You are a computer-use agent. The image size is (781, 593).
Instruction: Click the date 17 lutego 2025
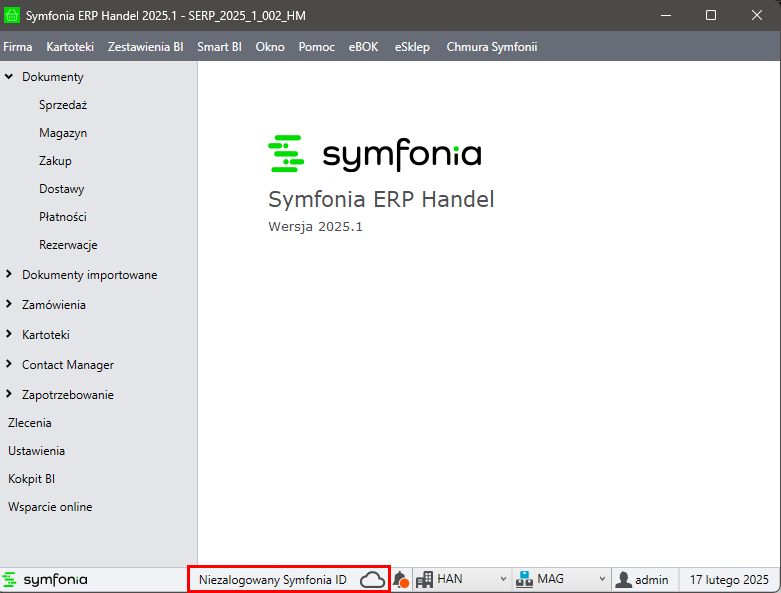(x=729, y=580)
